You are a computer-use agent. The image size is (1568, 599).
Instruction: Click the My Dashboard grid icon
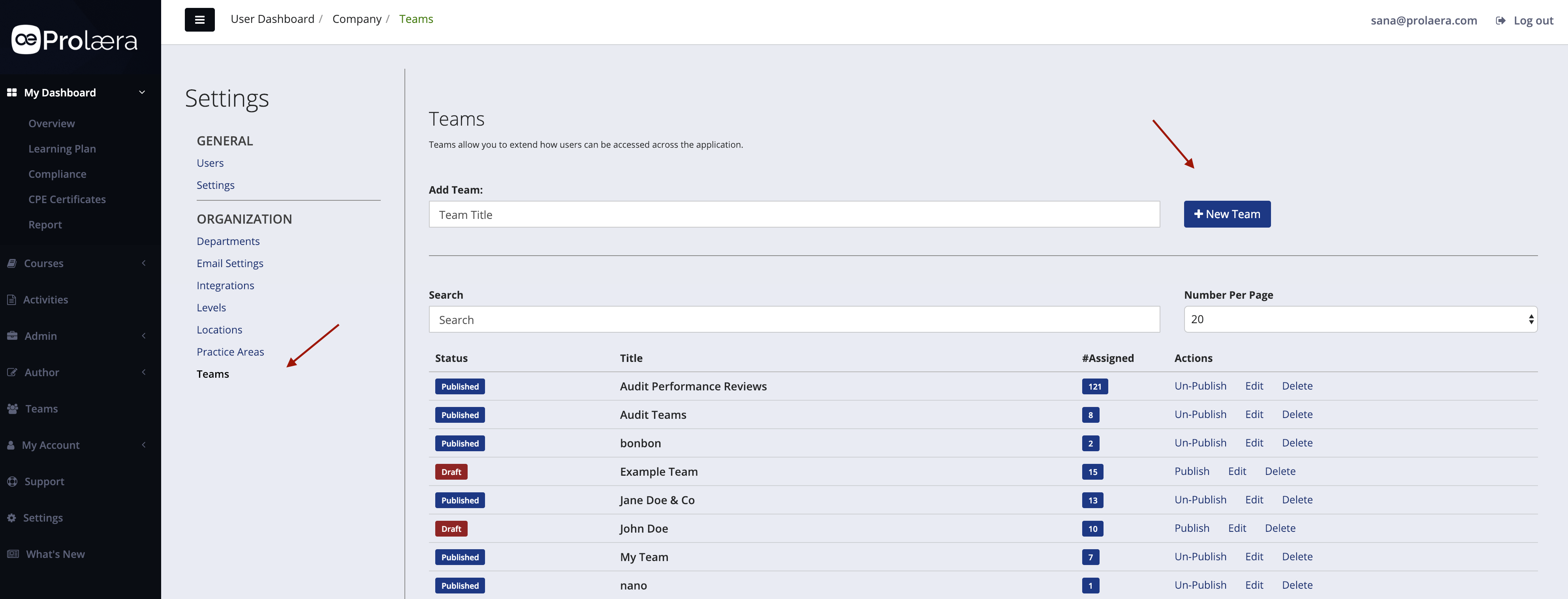[11, 92]
